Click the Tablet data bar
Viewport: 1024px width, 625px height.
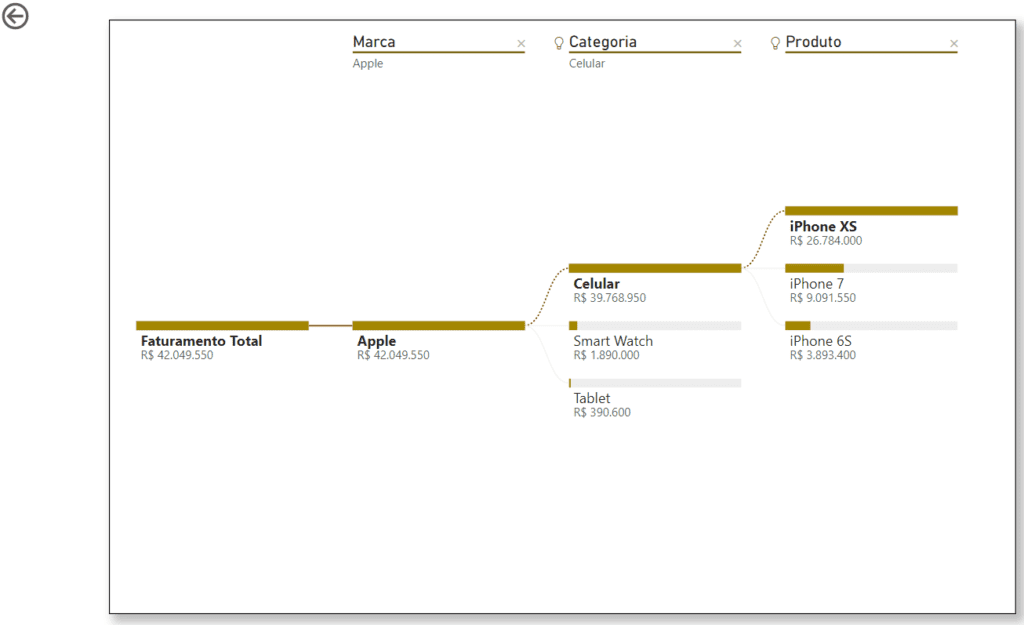click(655, 383)
